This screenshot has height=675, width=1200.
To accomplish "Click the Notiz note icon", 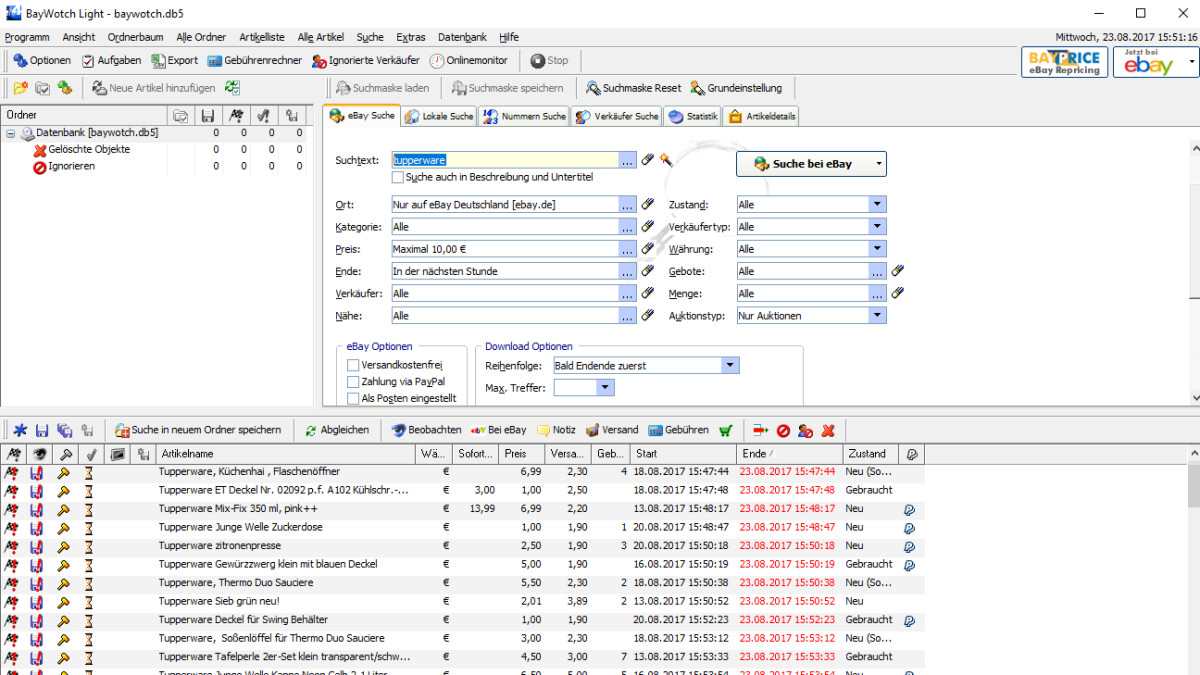I will [x=544, y=430].
